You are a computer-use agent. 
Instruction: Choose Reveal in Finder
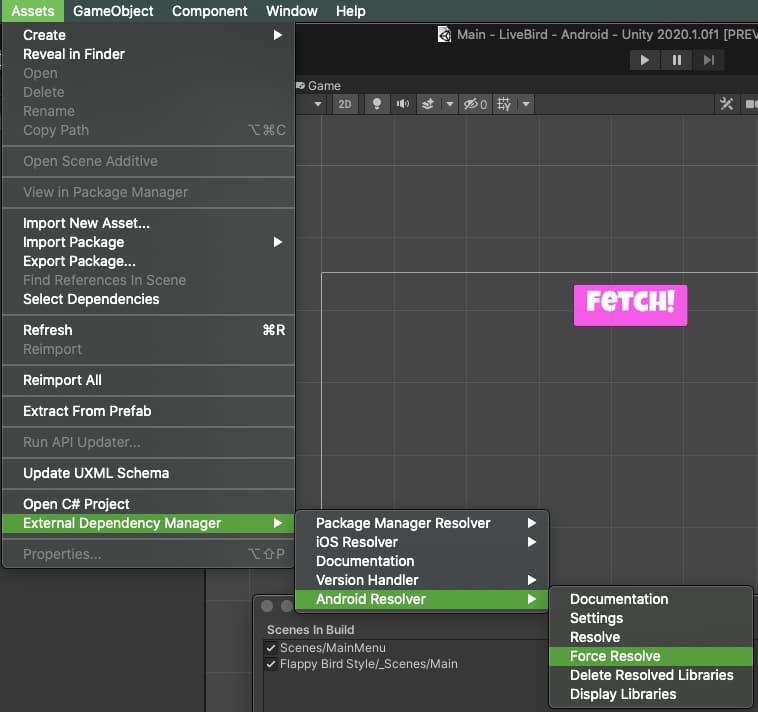point(148,54)
